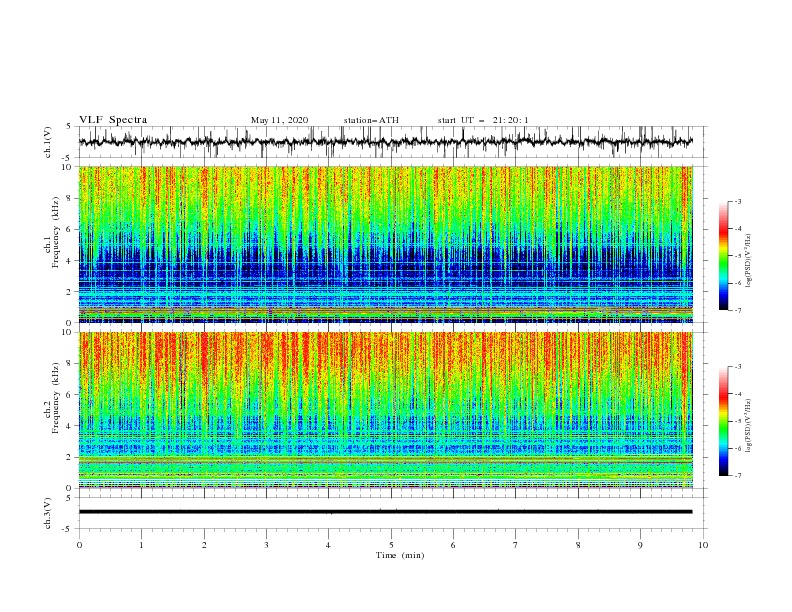Click the ch.2 spectrogram color bar
The image size is (792, 612).
click(724, 421)
